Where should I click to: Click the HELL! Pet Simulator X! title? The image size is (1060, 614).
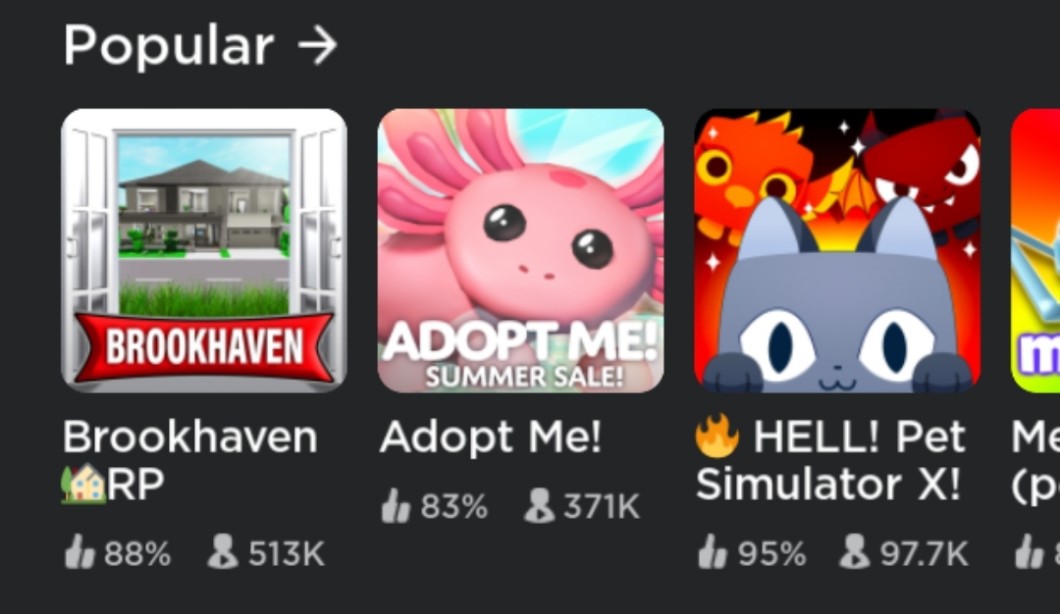point(831,460)
